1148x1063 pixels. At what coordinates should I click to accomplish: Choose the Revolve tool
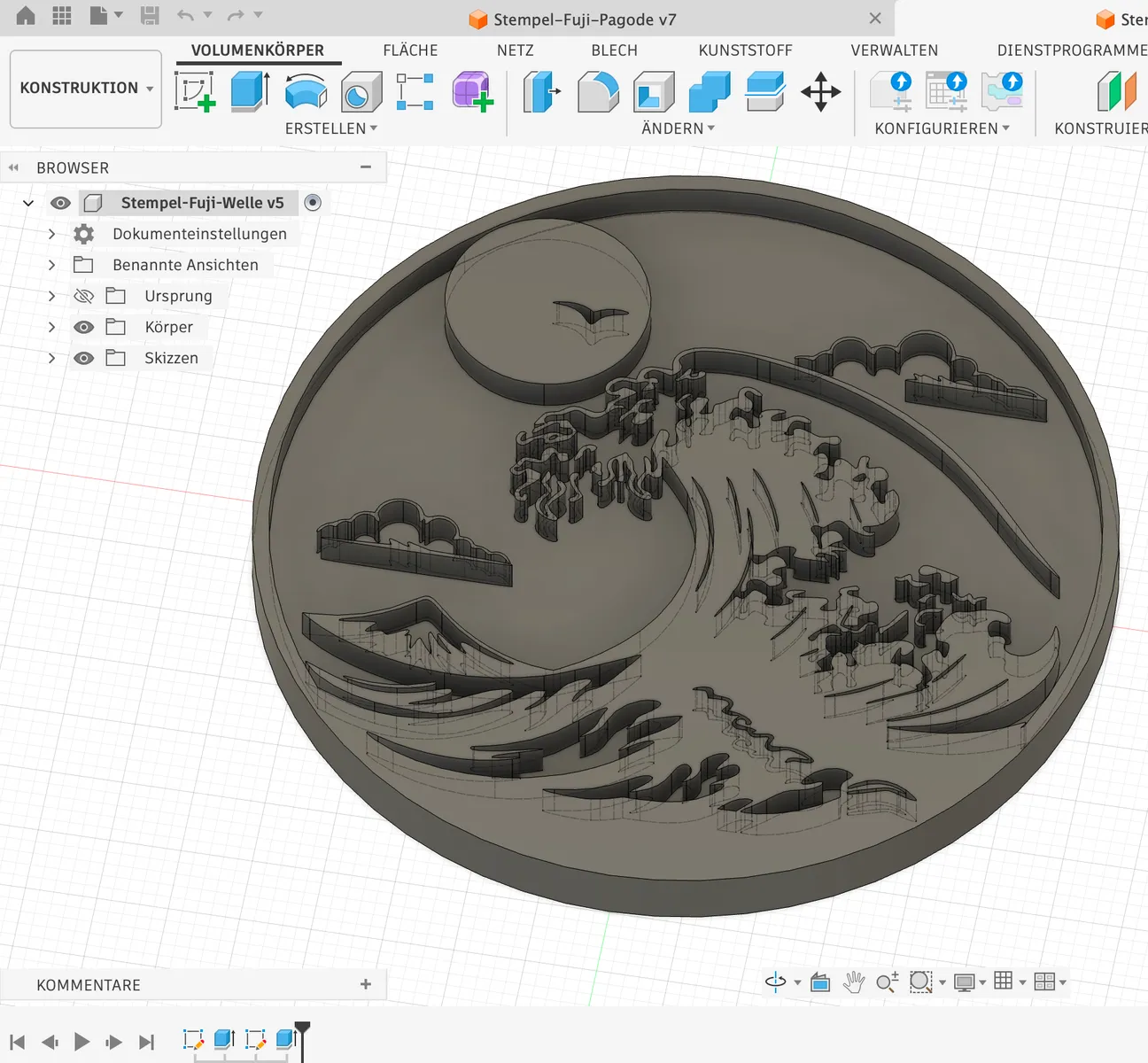(306, 91)
